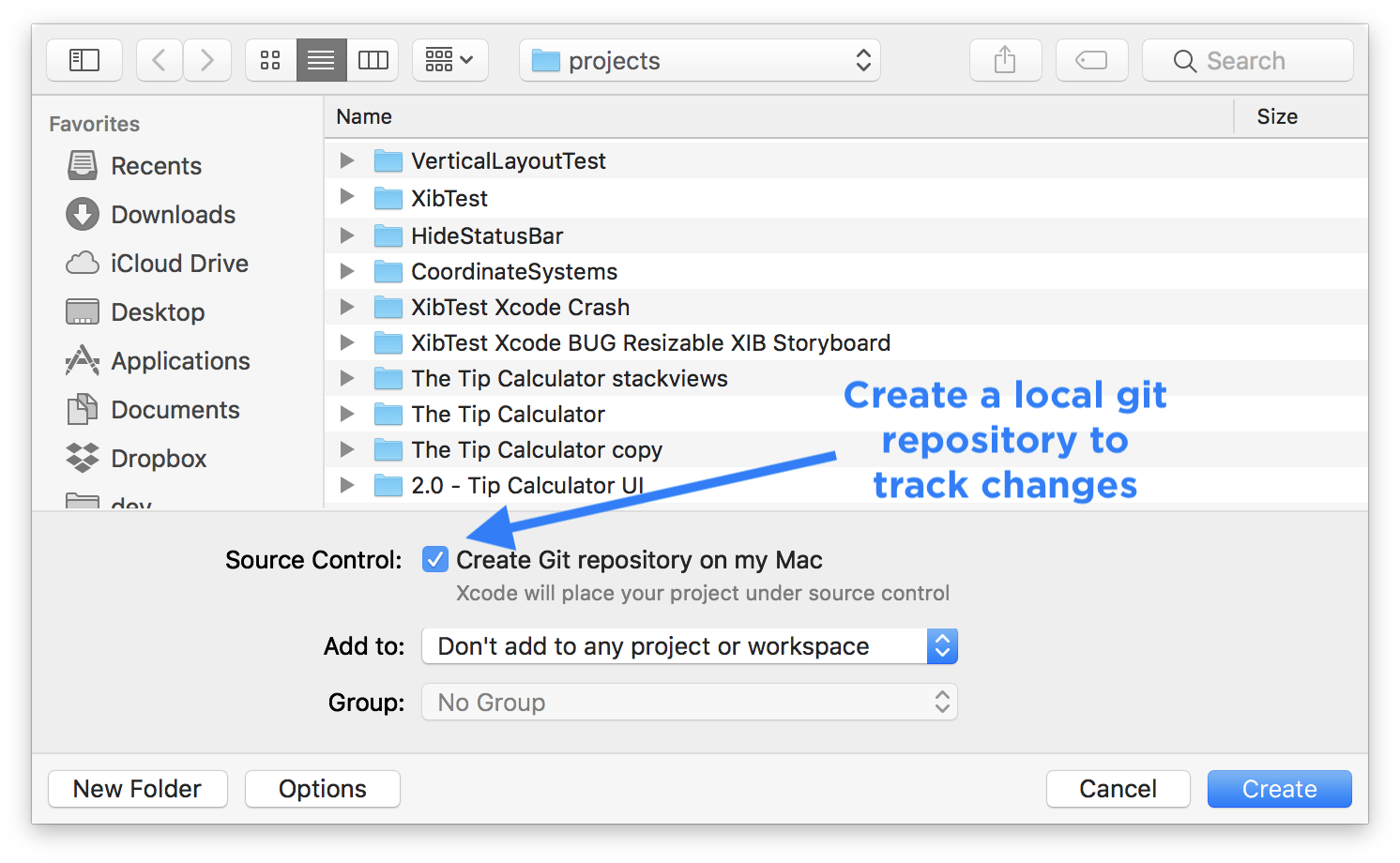Switch to icon view
Image resolution: width=1400 pixels, height=863 pixels.
pyautogui.click(x=270, y=59)
